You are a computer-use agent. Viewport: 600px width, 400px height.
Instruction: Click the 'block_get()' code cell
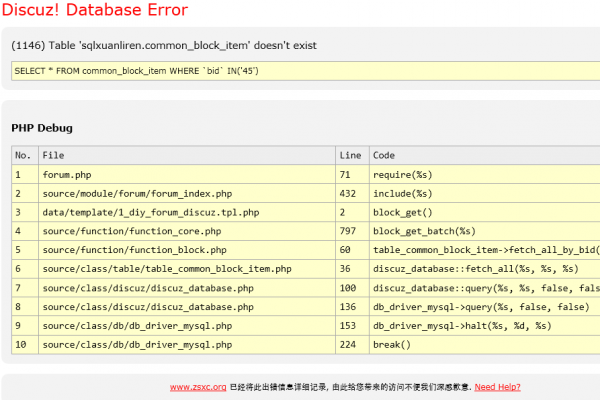[x=485, y=212]
